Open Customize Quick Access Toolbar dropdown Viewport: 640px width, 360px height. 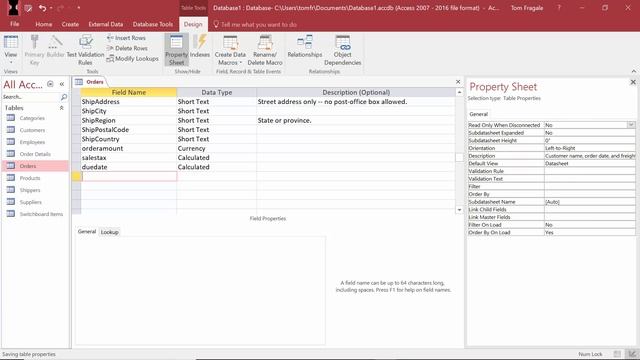point(79,8)
